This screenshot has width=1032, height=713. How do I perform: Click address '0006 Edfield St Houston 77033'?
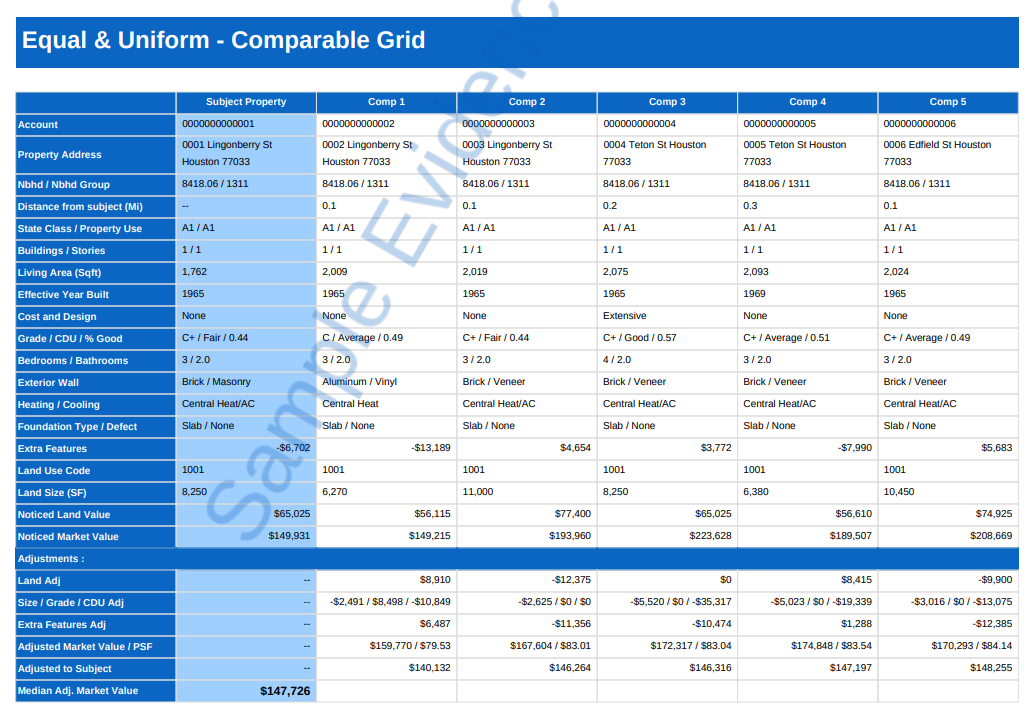937,153
